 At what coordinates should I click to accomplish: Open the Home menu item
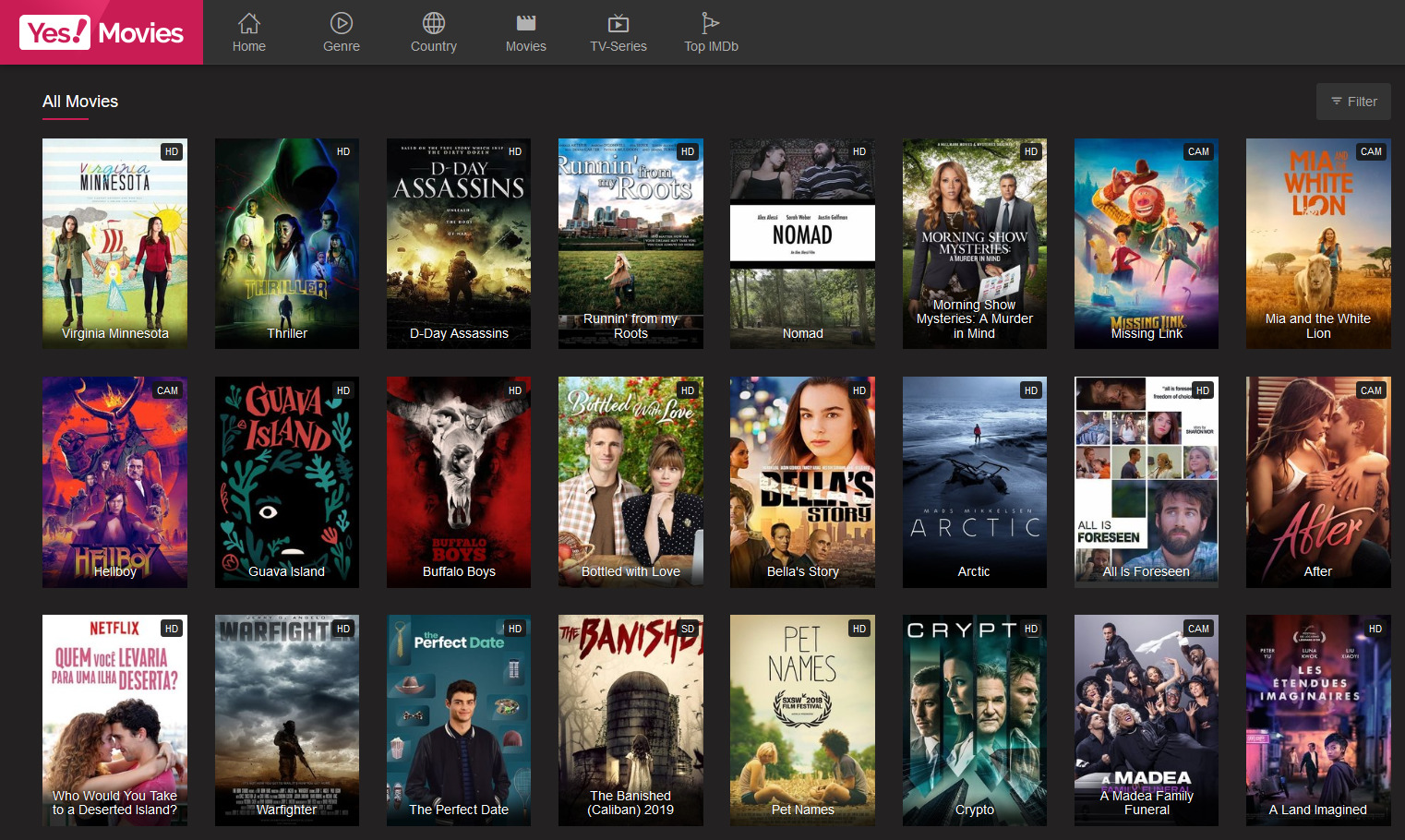point(249,32)
